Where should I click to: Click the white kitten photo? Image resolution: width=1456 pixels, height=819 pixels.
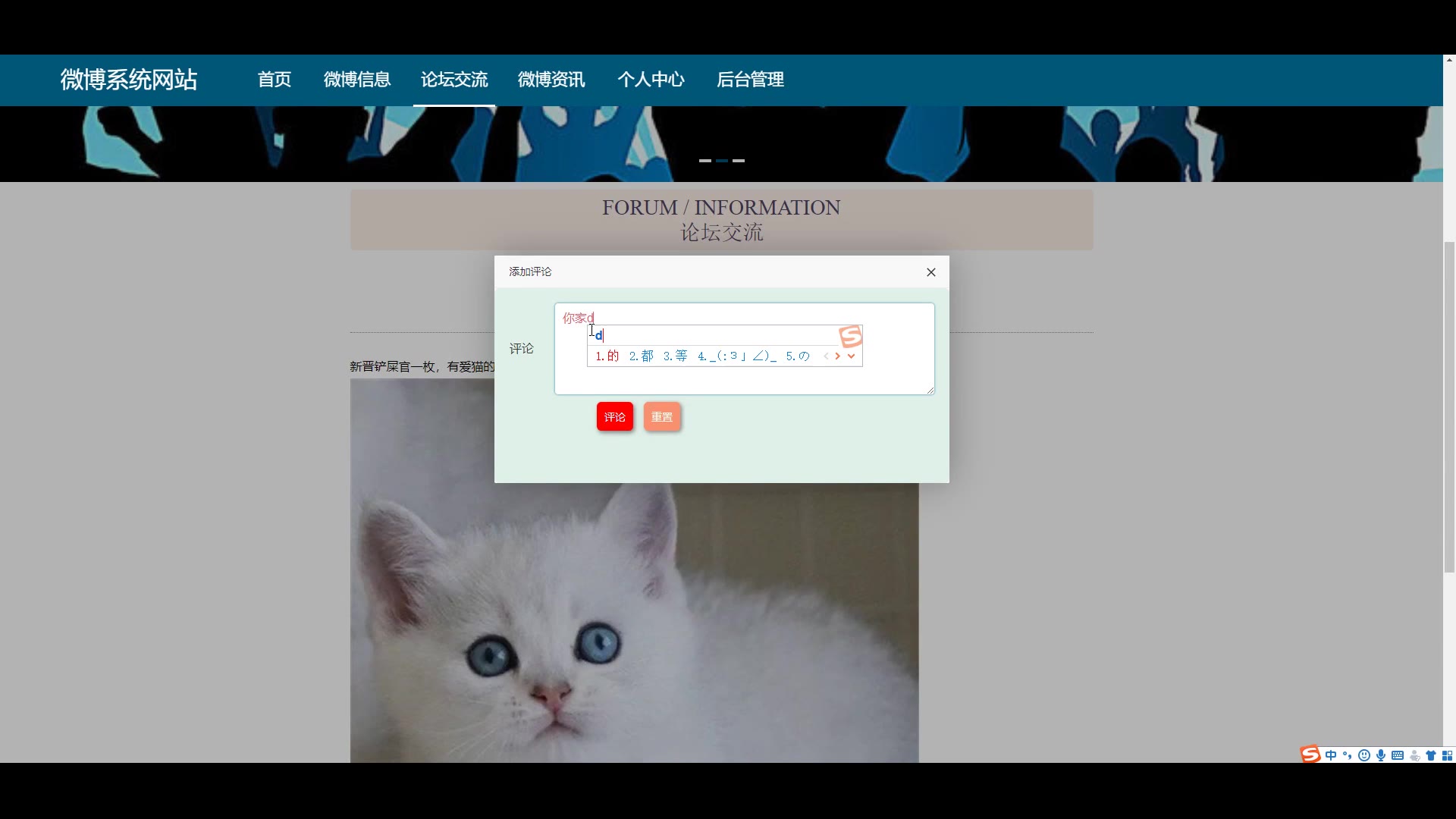tap(634, 622)
